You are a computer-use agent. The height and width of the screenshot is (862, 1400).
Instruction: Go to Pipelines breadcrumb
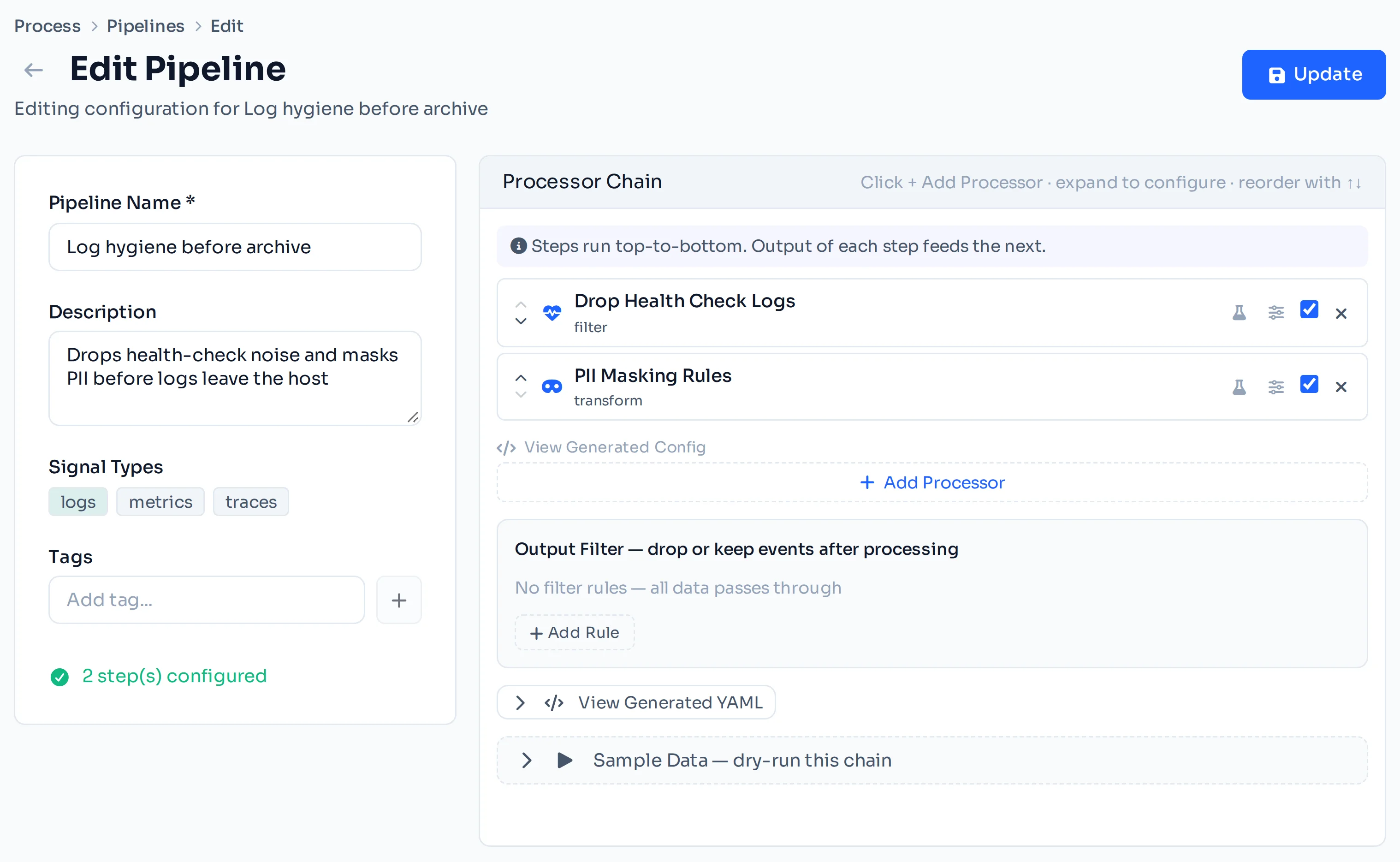click(x=145, y=26)
